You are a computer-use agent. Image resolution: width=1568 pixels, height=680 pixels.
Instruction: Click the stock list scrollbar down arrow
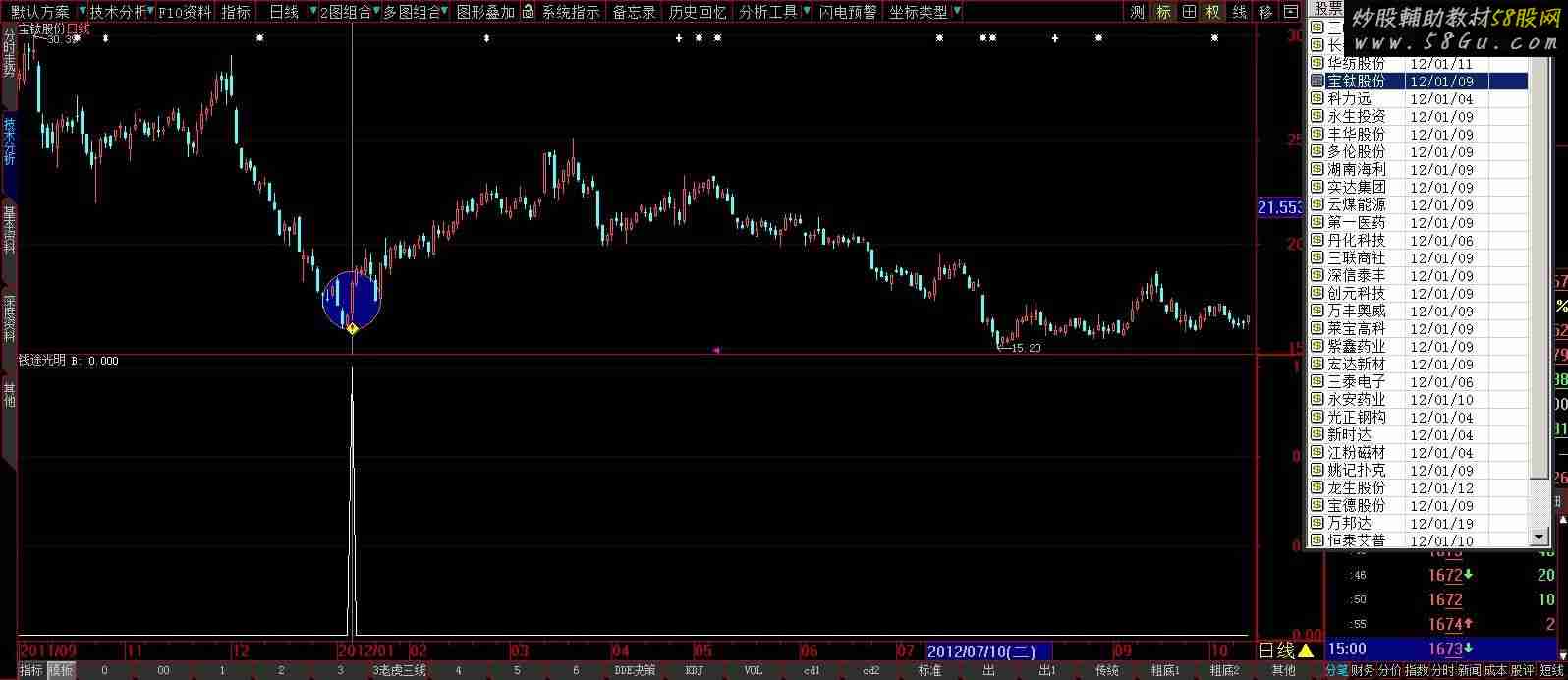click(1539, 538)
